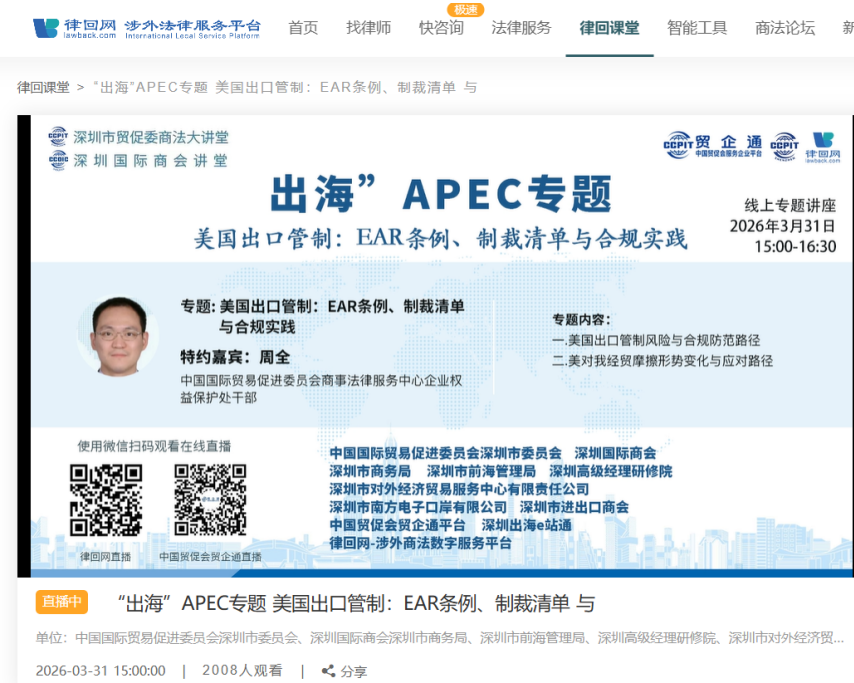
Task: Click the 2008人观看 viewer count
Action: click(242, 671)
